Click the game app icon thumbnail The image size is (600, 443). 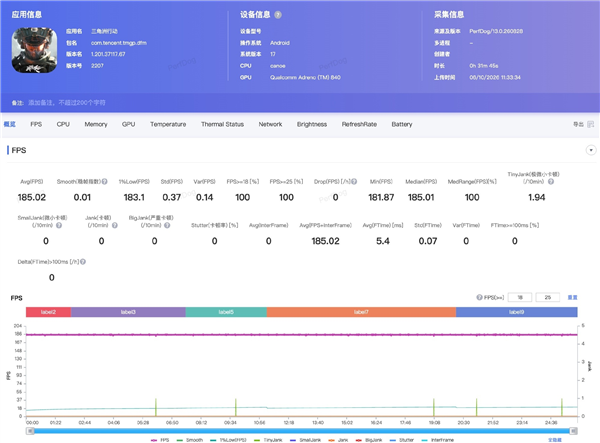34,50
